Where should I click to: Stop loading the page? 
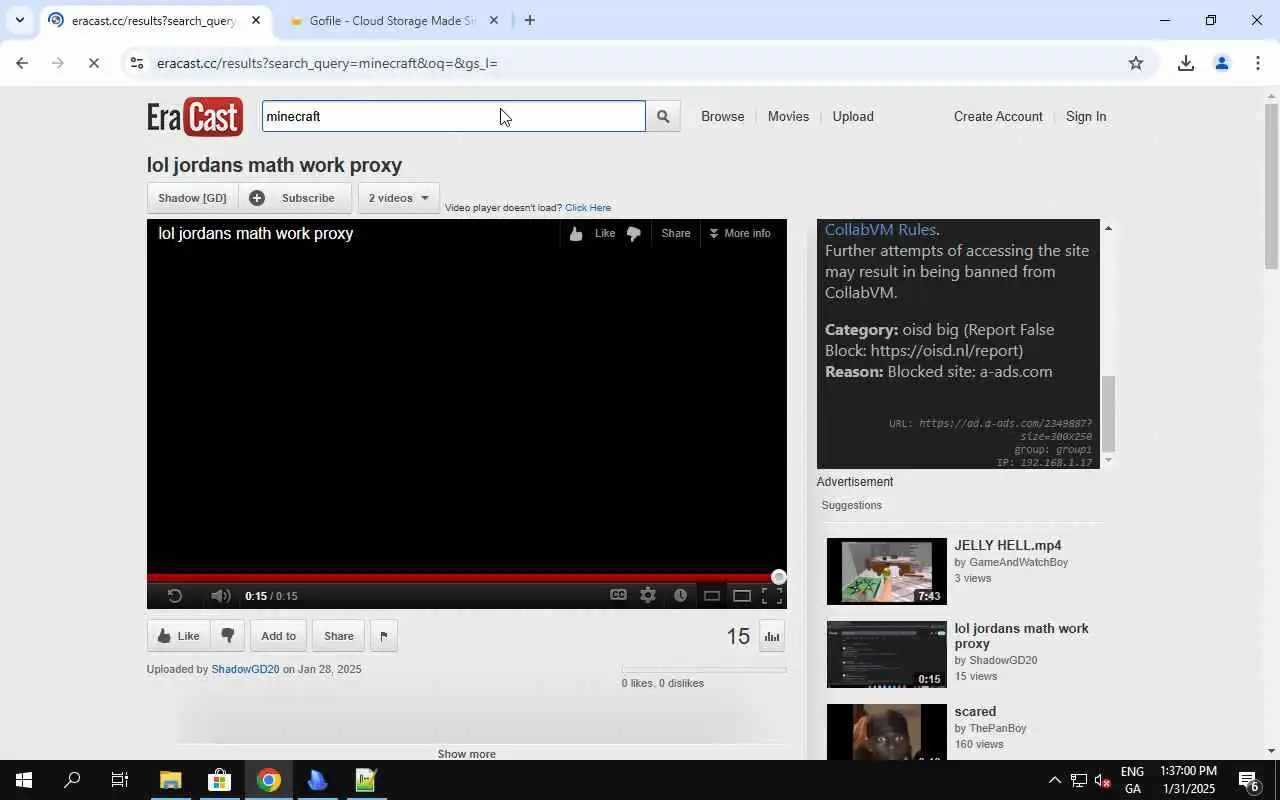point(93,63)
